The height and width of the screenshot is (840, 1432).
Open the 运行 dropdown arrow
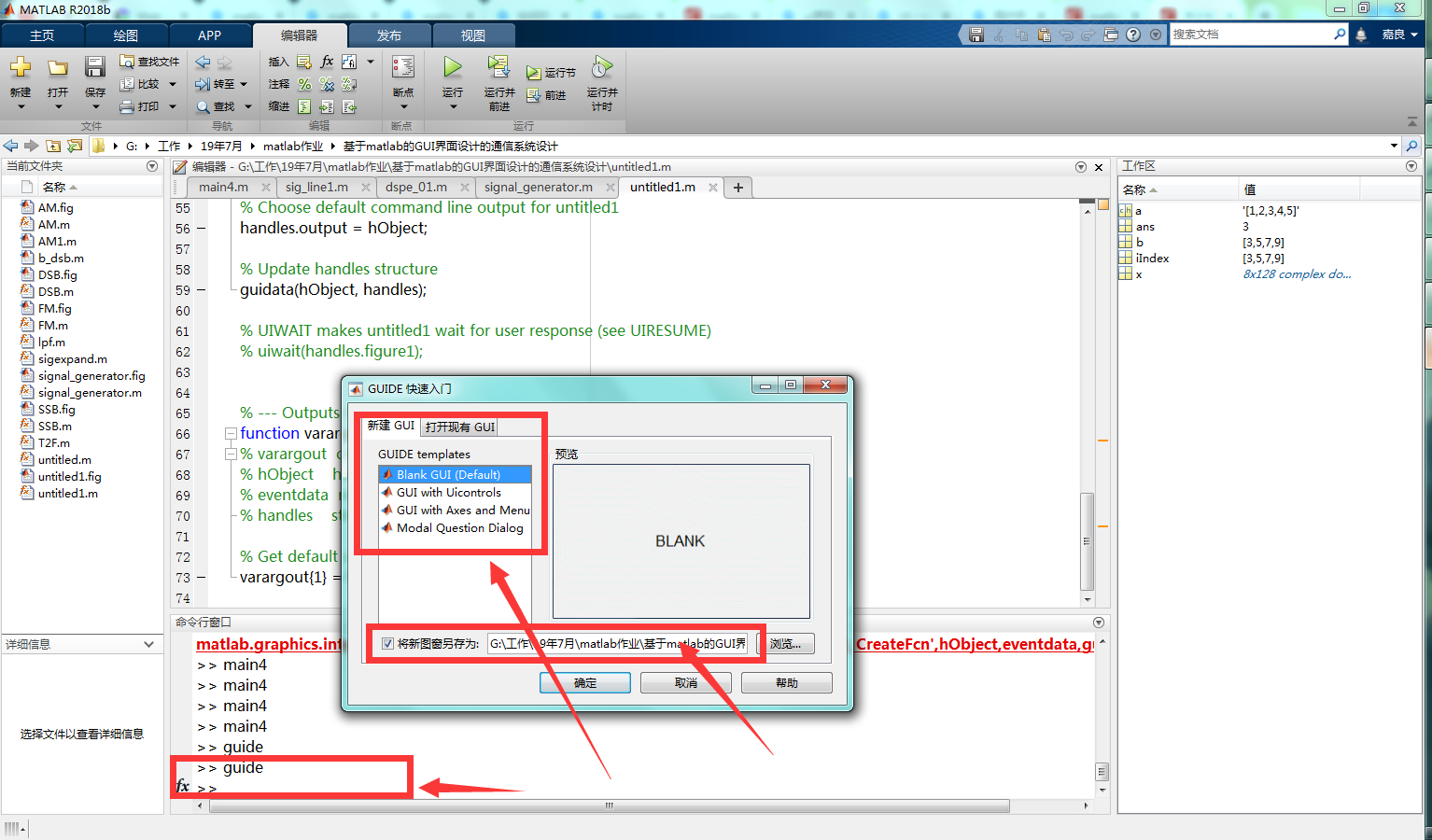tap(453, 106)
